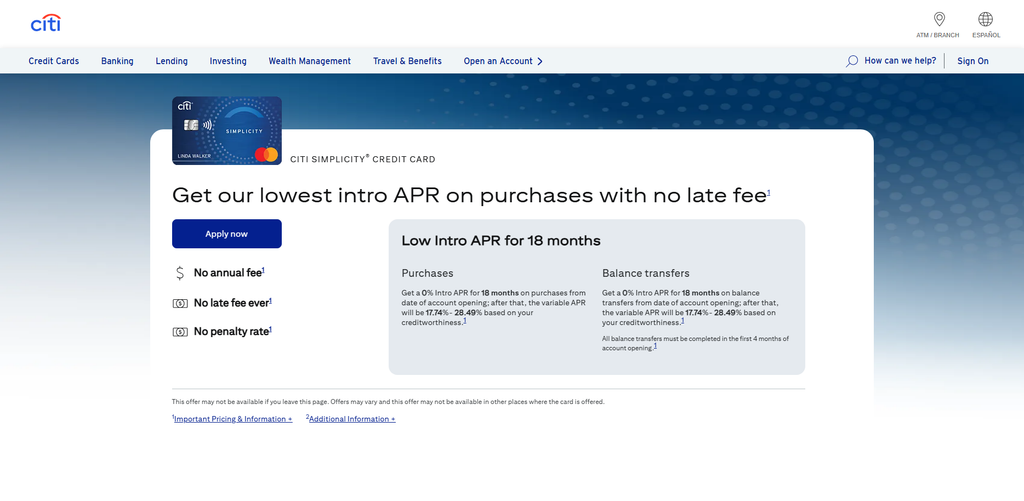1024x501 pixels.
Task: Click the 'Balance transfers' subheading
Action: (x=645, y=273)
